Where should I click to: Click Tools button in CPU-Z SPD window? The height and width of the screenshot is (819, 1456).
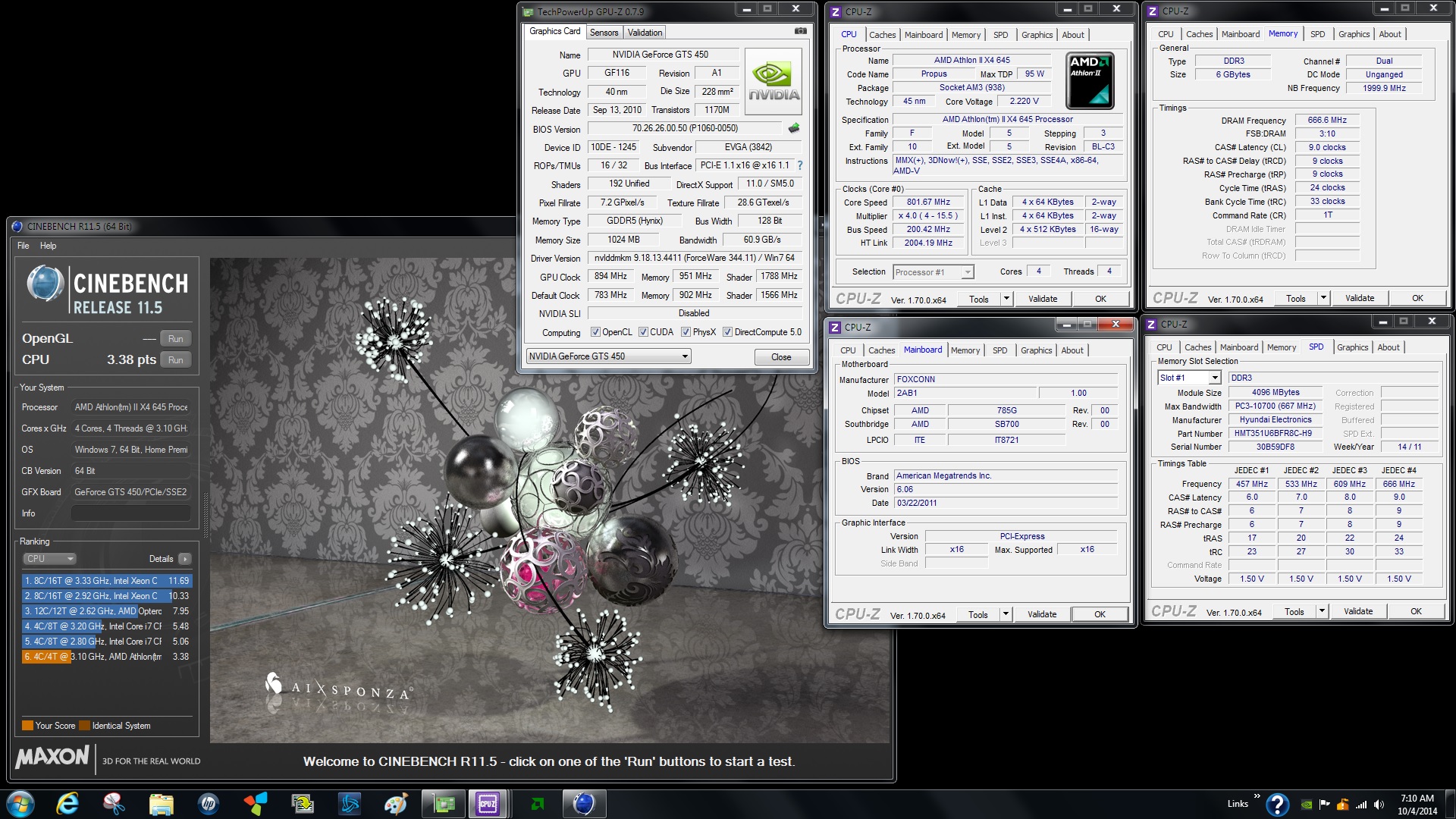pyautogui.click(x=1294, y=611)
